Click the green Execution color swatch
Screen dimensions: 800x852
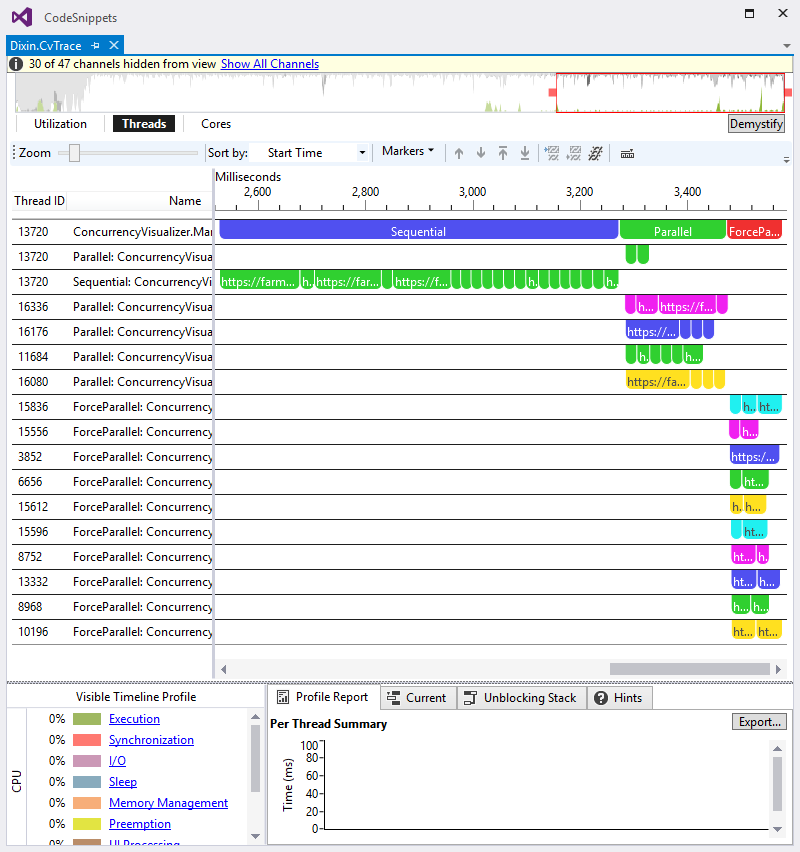pyautogui.click(x=87, y=719)
